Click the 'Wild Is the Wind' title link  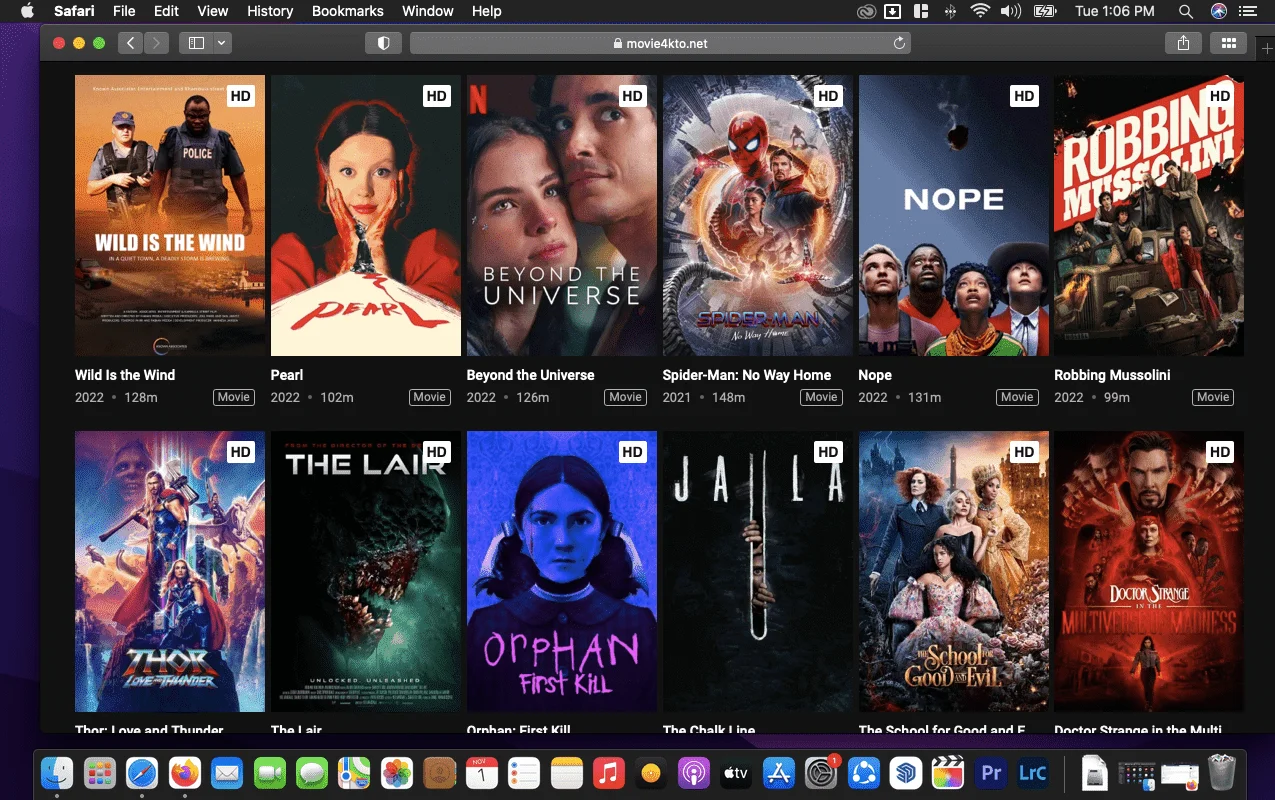coord(125,375)
